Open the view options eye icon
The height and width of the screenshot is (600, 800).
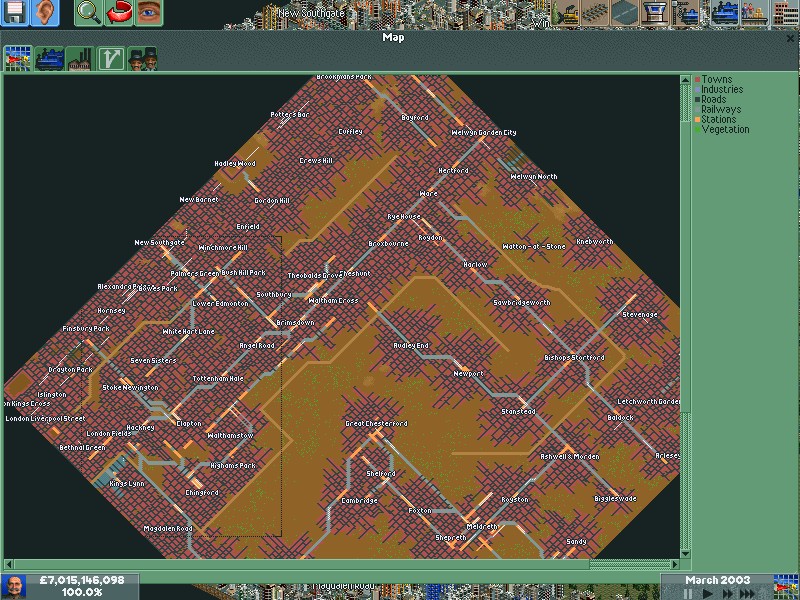point(148,13)
